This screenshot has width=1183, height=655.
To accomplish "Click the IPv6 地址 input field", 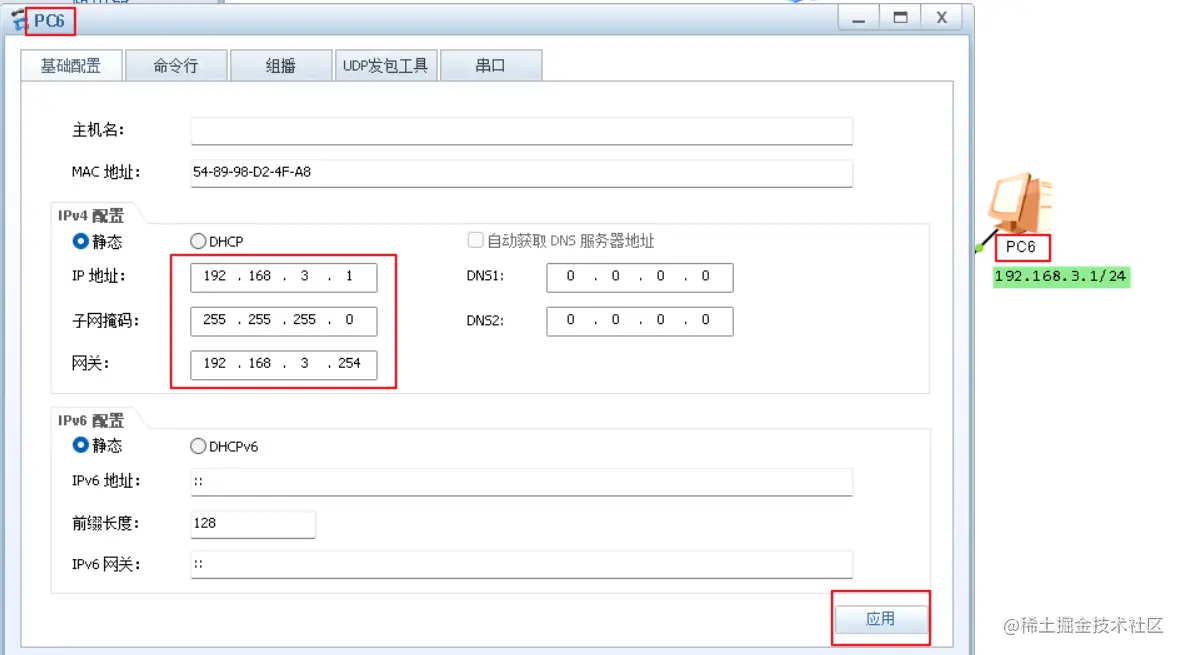I will click(x=521, y=482).
